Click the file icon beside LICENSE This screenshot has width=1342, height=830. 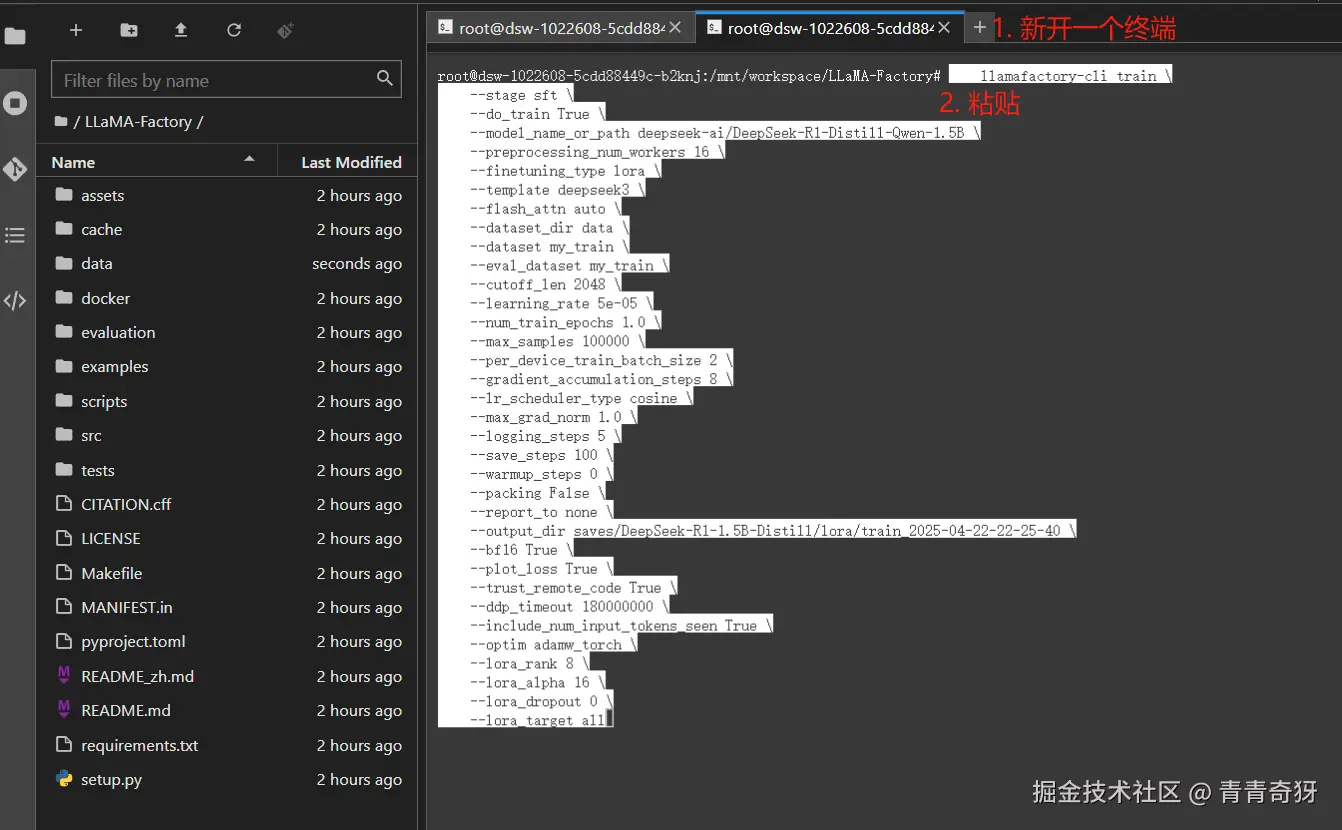[x=64, y=538]
